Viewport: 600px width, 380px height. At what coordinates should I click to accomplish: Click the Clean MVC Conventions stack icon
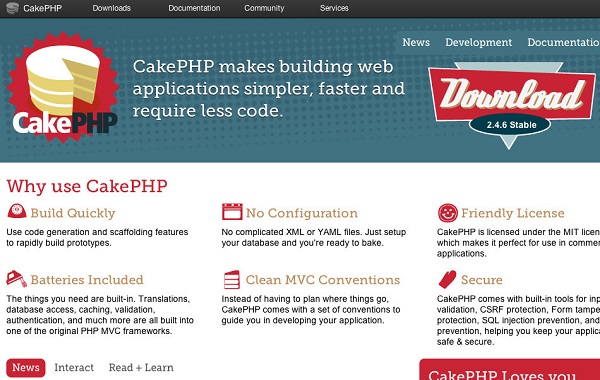click(232, 280)
